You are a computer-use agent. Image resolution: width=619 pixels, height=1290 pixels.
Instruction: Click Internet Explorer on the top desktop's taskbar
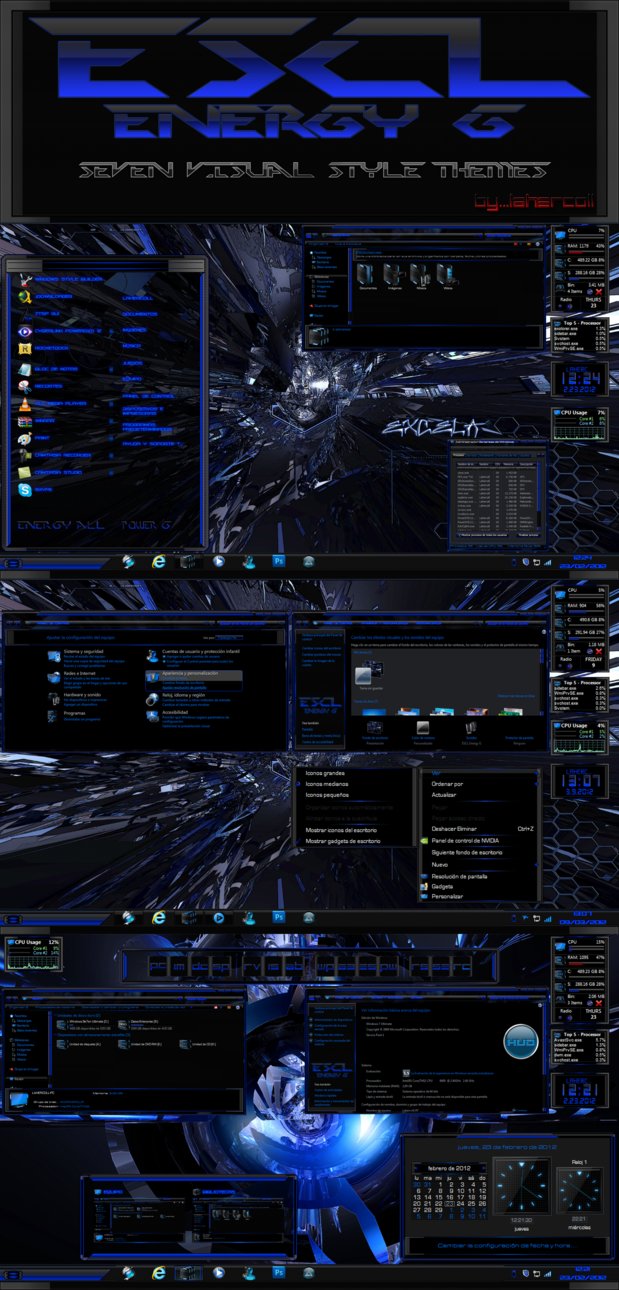click(159, 561)
